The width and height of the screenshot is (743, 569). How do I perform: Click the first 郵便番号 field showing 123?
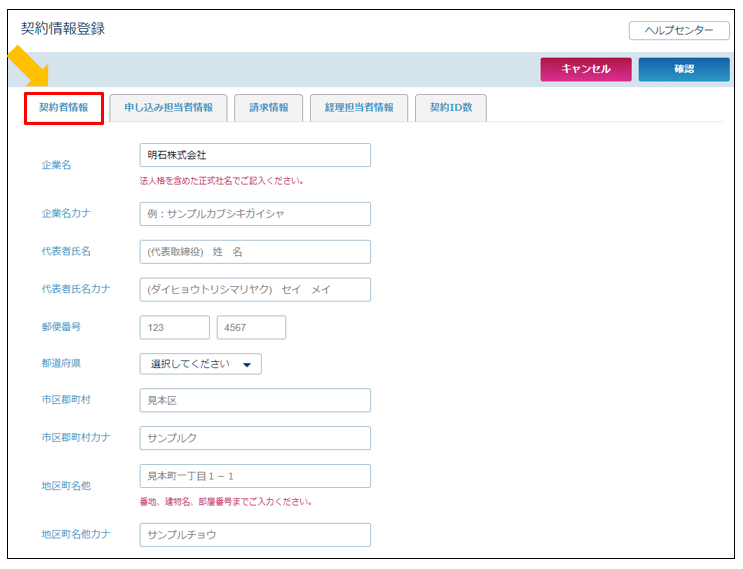coord(174,327)
